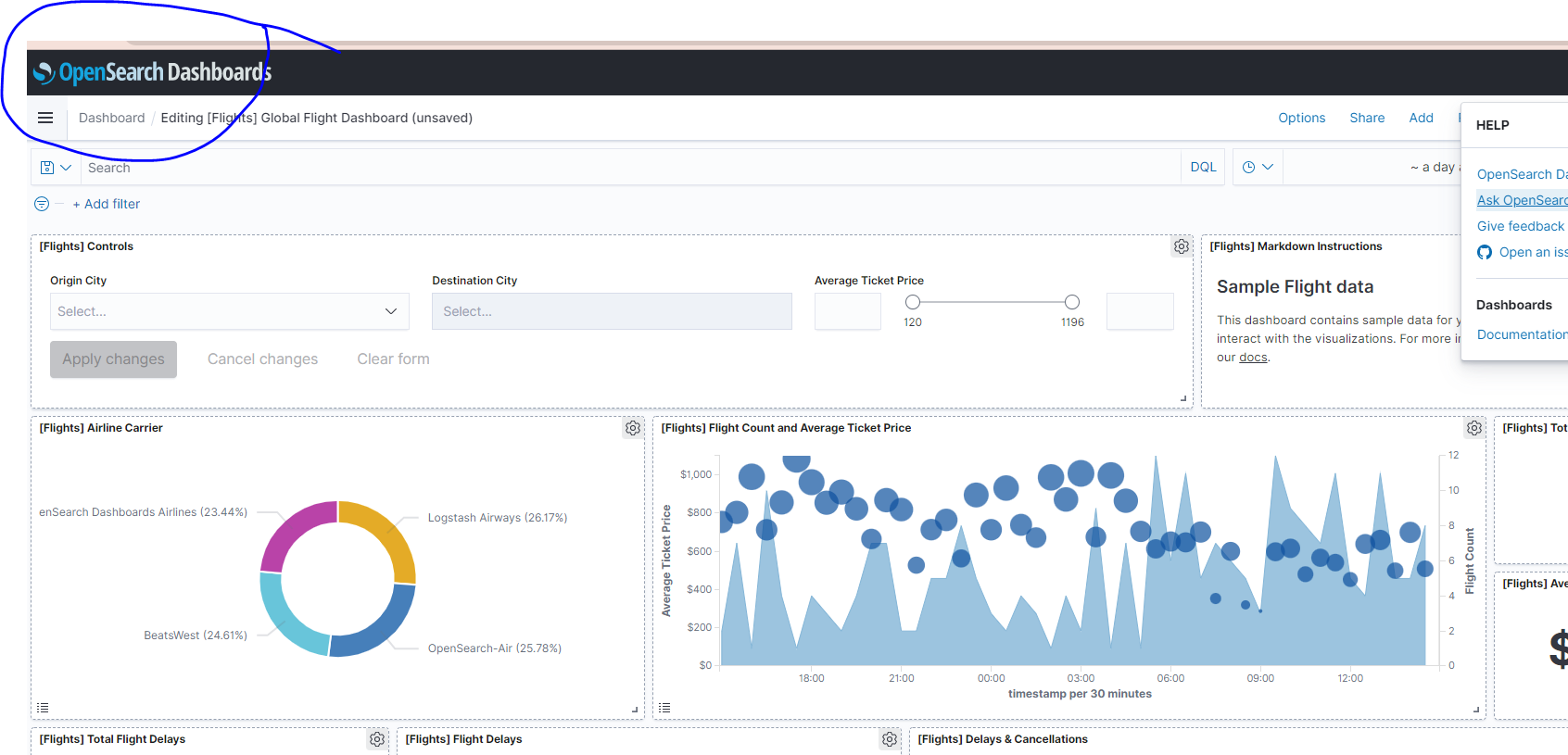Click Give feedback link

pos(1520,226)
